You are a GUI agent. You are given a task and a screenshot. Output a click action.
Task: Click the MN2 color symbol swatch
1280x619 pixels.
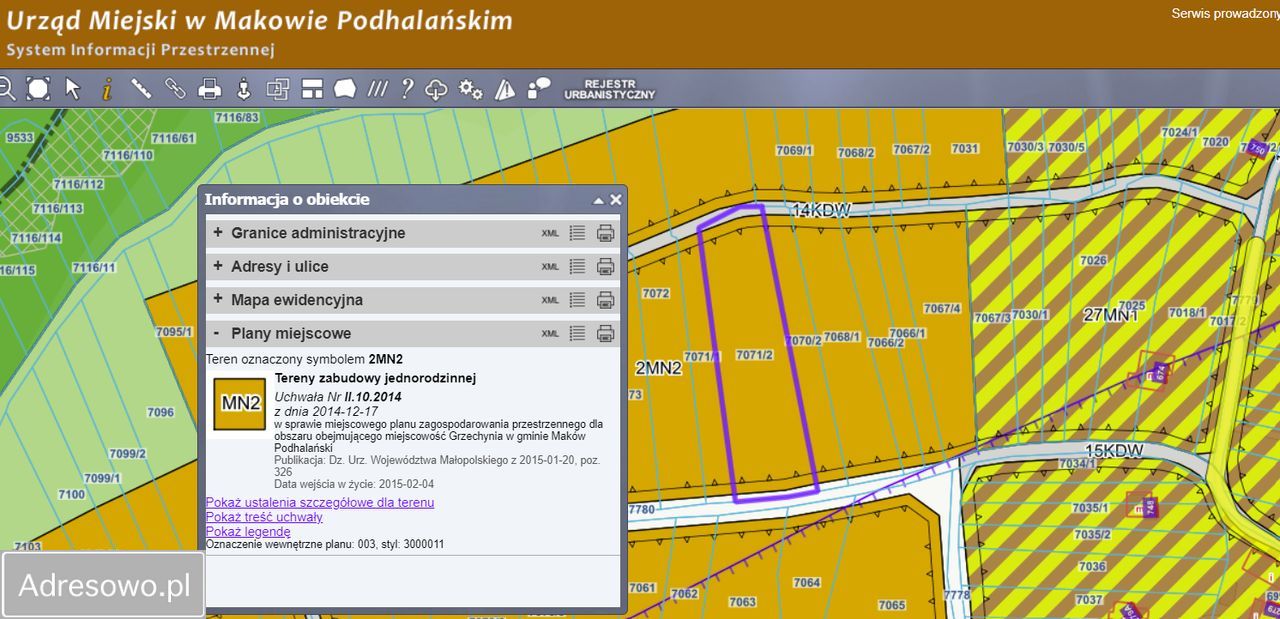[240, 404]
